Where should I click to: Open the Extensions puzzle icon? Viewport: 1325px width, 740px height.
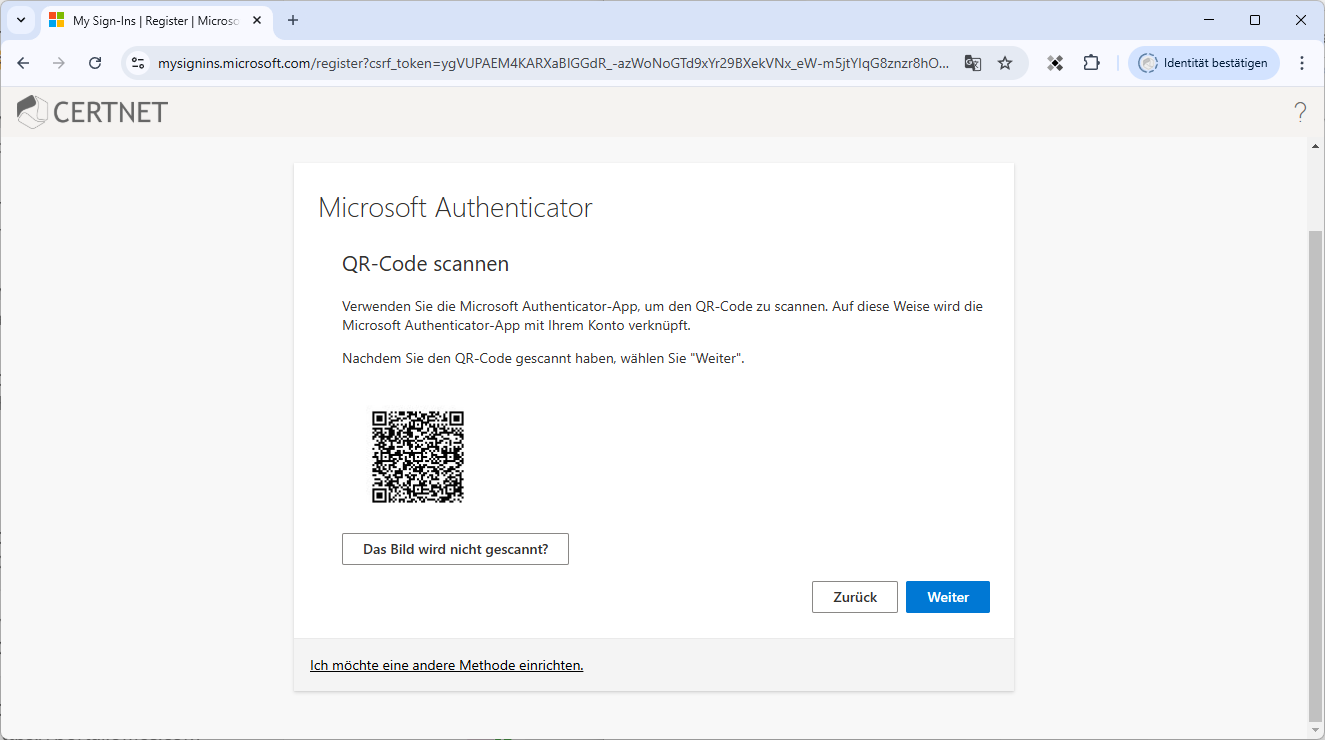pyautogui.click(x=1091, y=63)
